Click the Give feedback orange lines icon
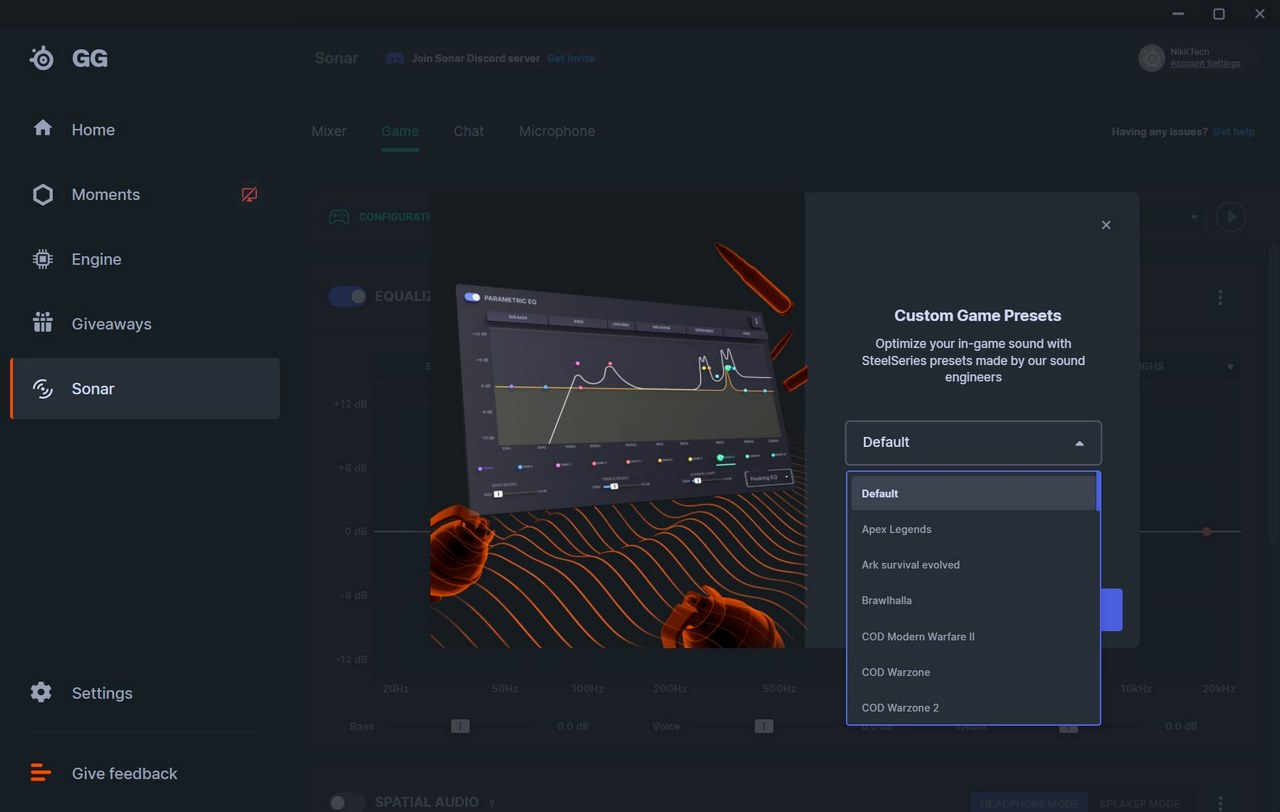Image resolution: width=1280 pixels, height=812 pixels. click(x=41, y=773)
